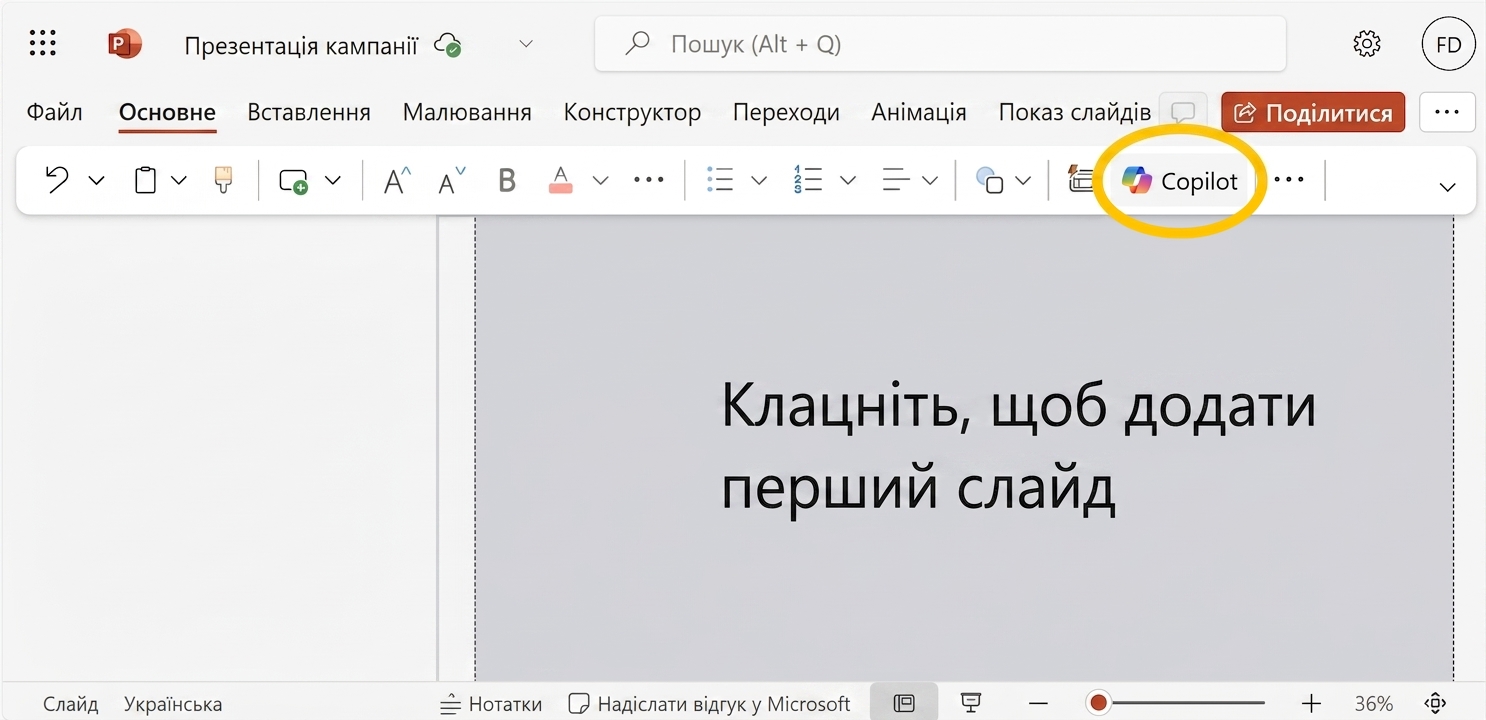Zoom in with plus button
Viewport: 1486px width, 720px height.
1311,703
